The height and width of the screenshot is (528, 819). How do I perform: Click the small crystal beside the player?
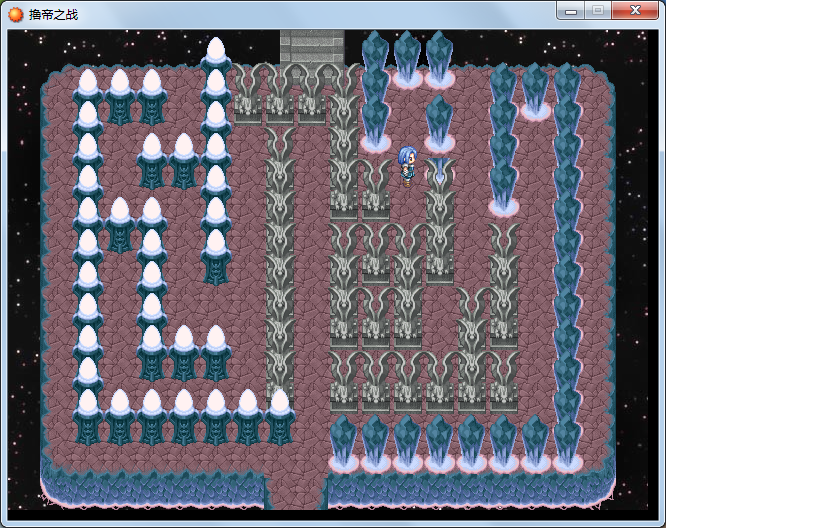click(440, 170)
